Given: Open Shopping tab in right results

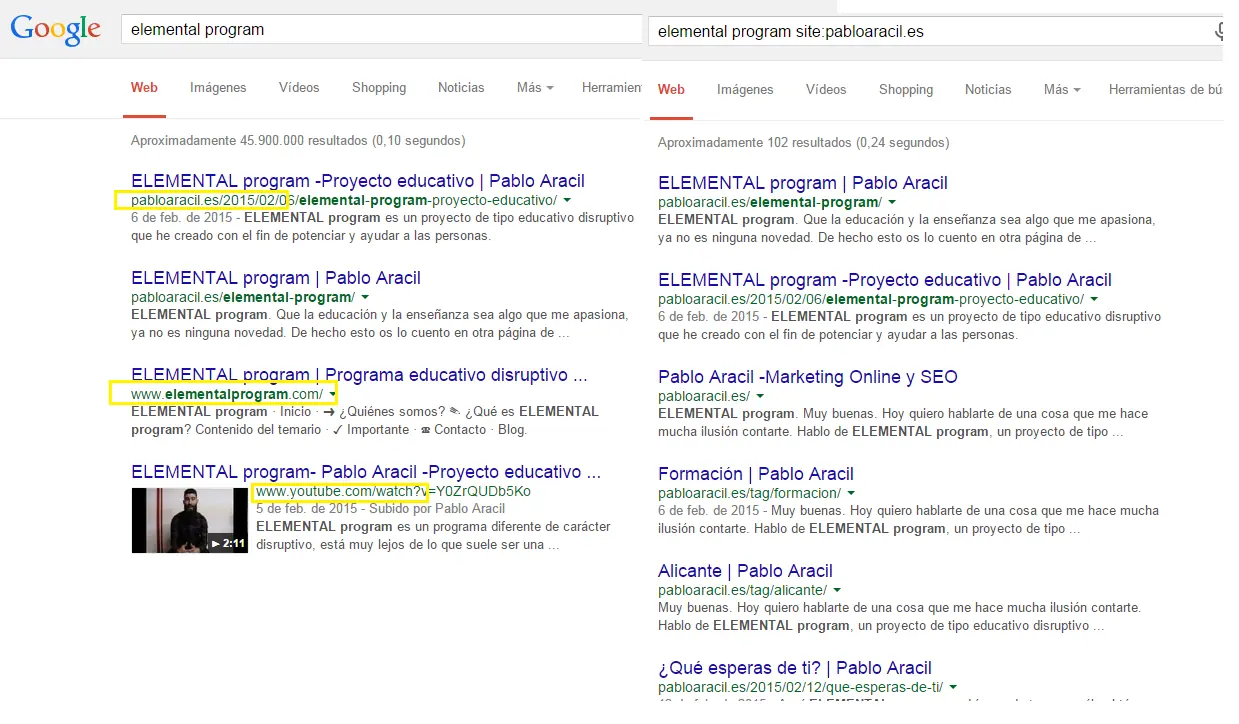Looking at the screenshot, I should pos(906,90).
